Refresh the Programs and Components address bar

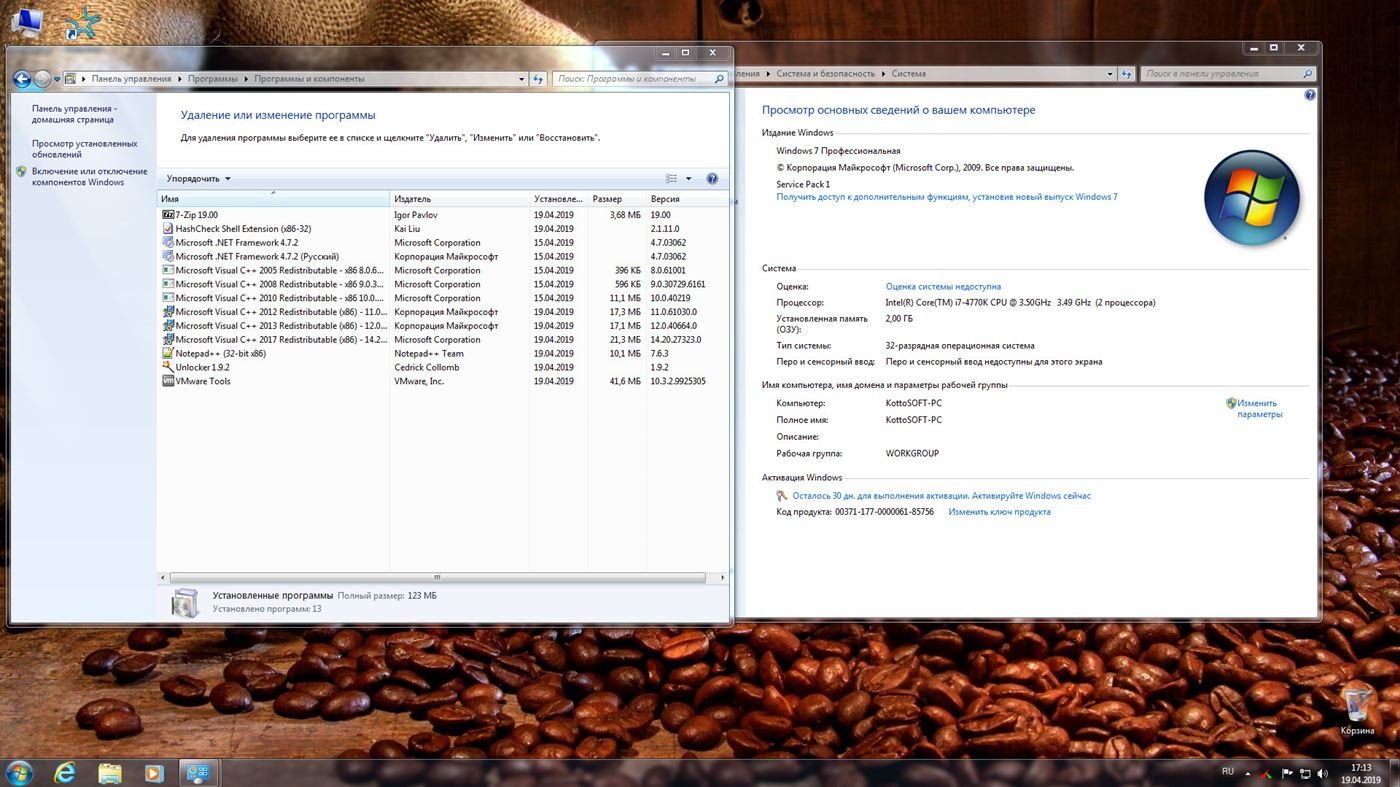pyautogui.click(x=538, y=79)
